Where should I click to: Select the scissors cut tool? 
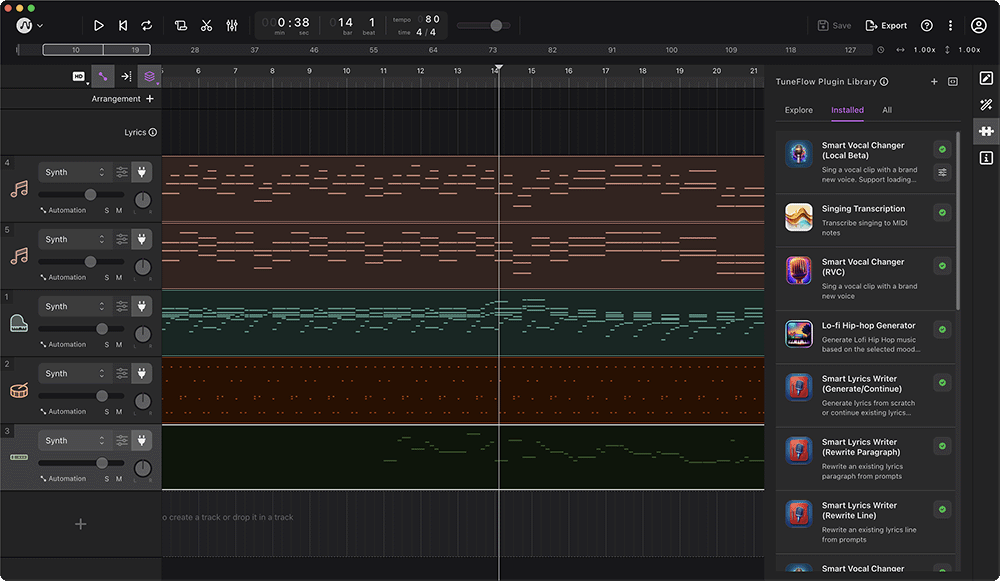coord(206,26)
